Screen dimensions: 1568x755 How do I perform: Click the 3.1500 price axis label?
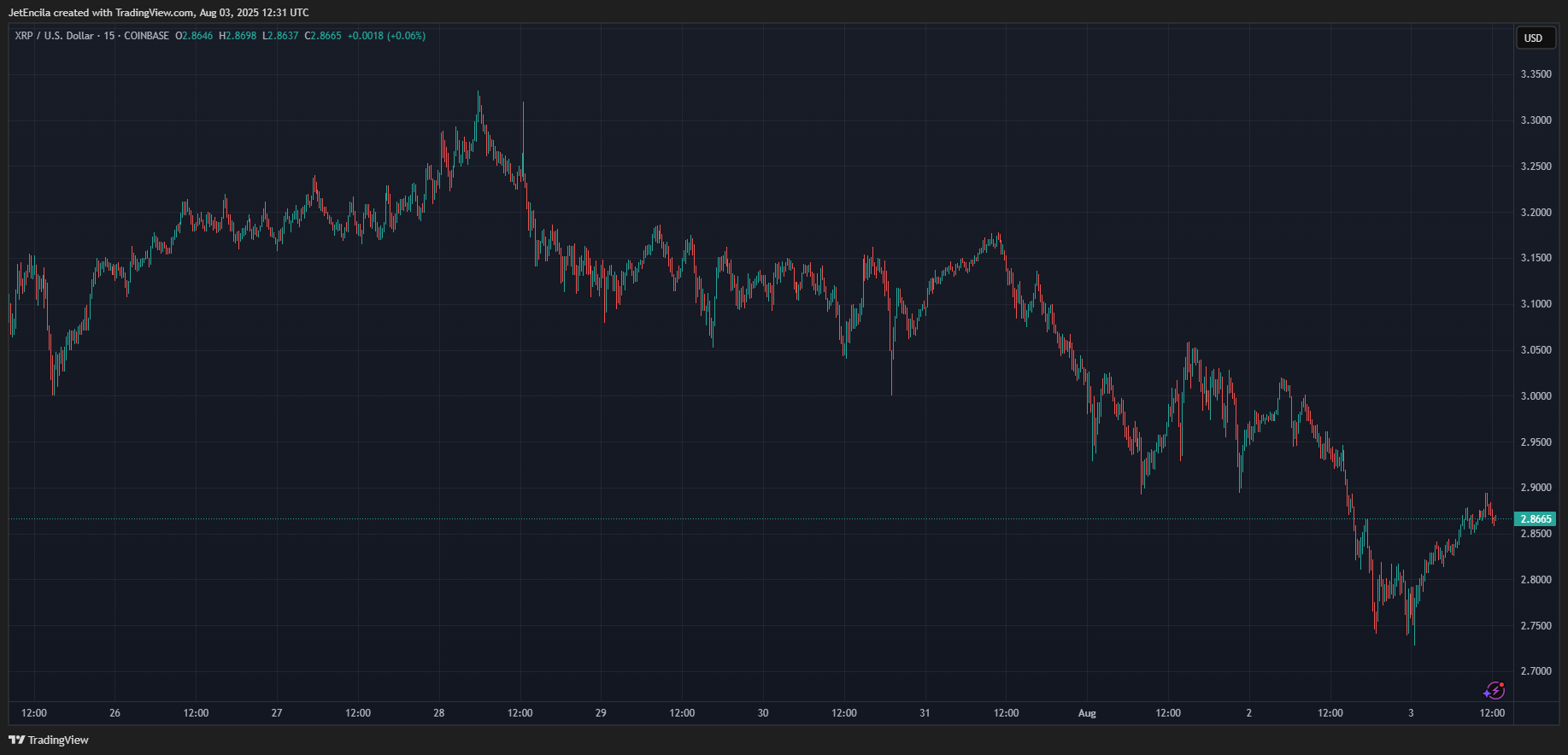1536,258
